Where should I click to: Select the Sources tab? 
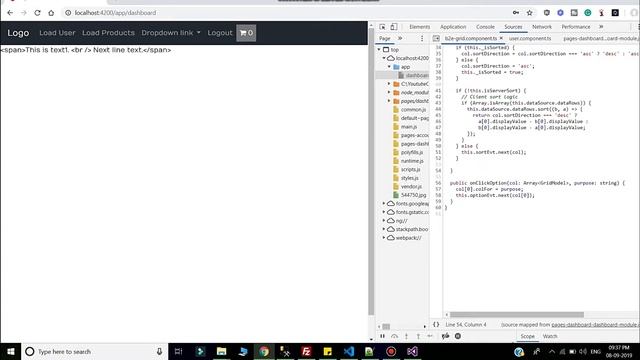(513, 27)
